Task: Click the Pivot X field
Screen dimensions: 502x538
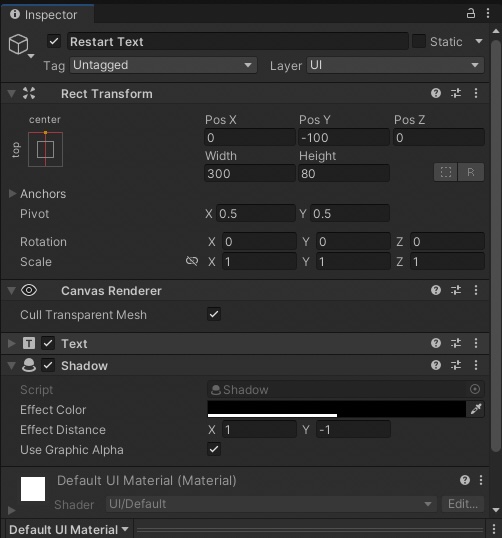Action: pos(256,213)
